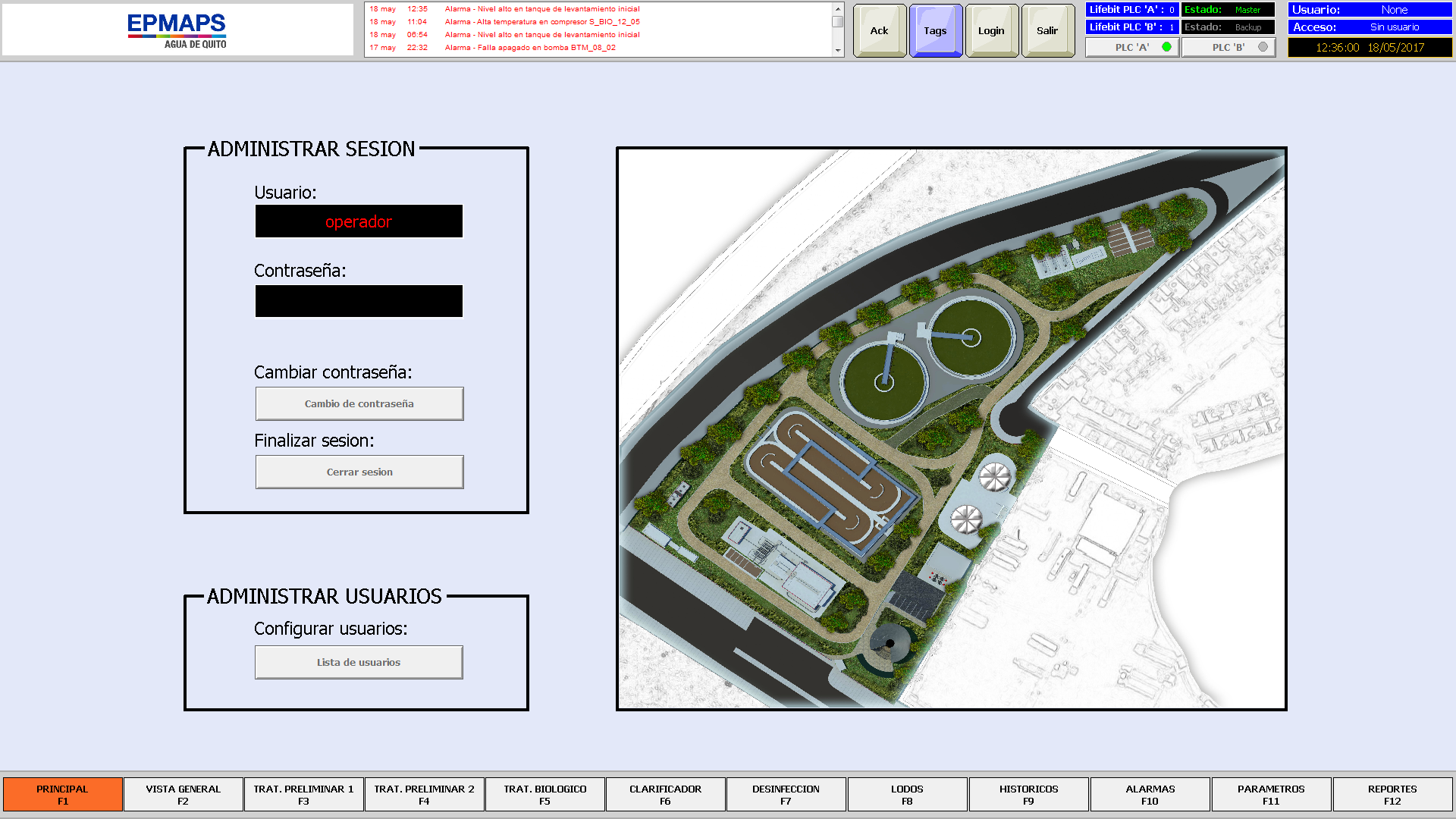Click the Usuario field showing operador
This screenshot has height=819, width=1456.
(x=359, y=221)
